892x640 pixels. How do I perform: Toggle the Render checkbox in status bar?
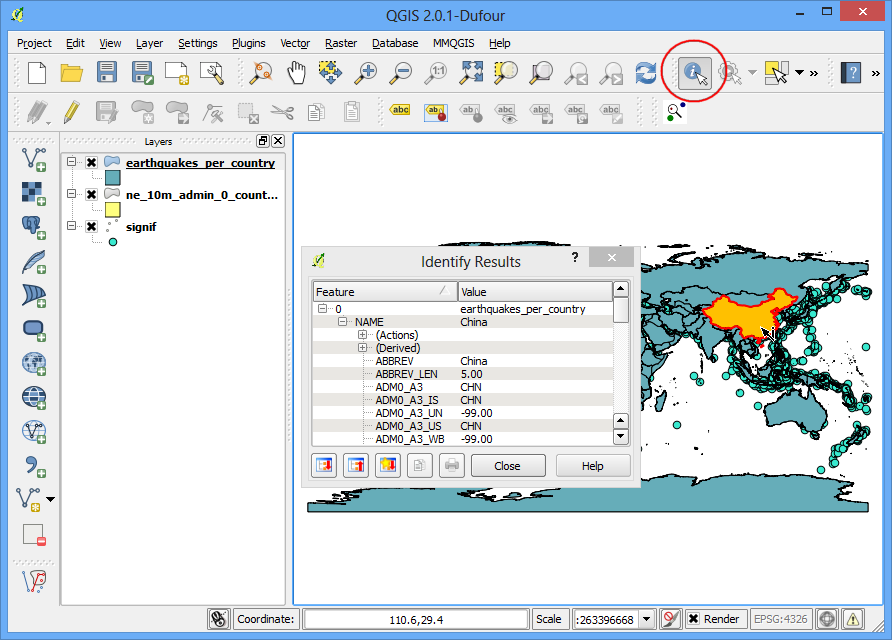pyautogui.click(x=693, y=618)
